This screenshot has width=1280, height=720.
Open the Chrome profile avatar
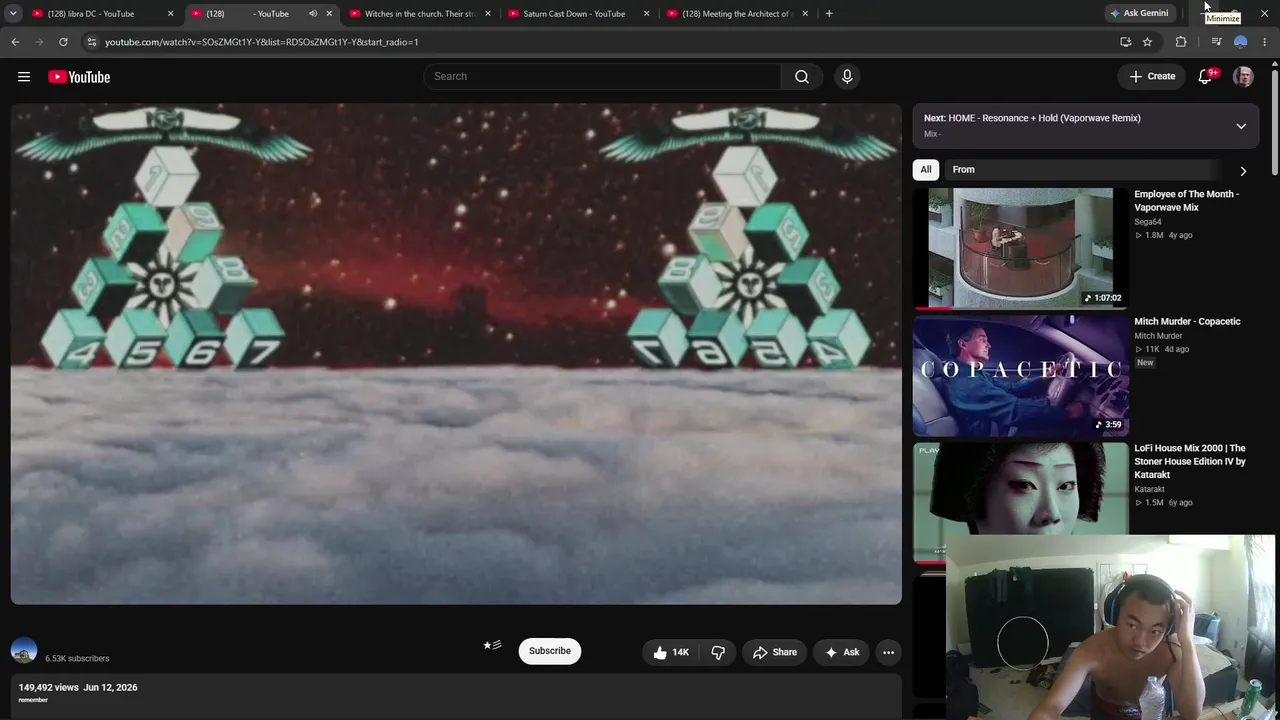[x=1241, y=42]
